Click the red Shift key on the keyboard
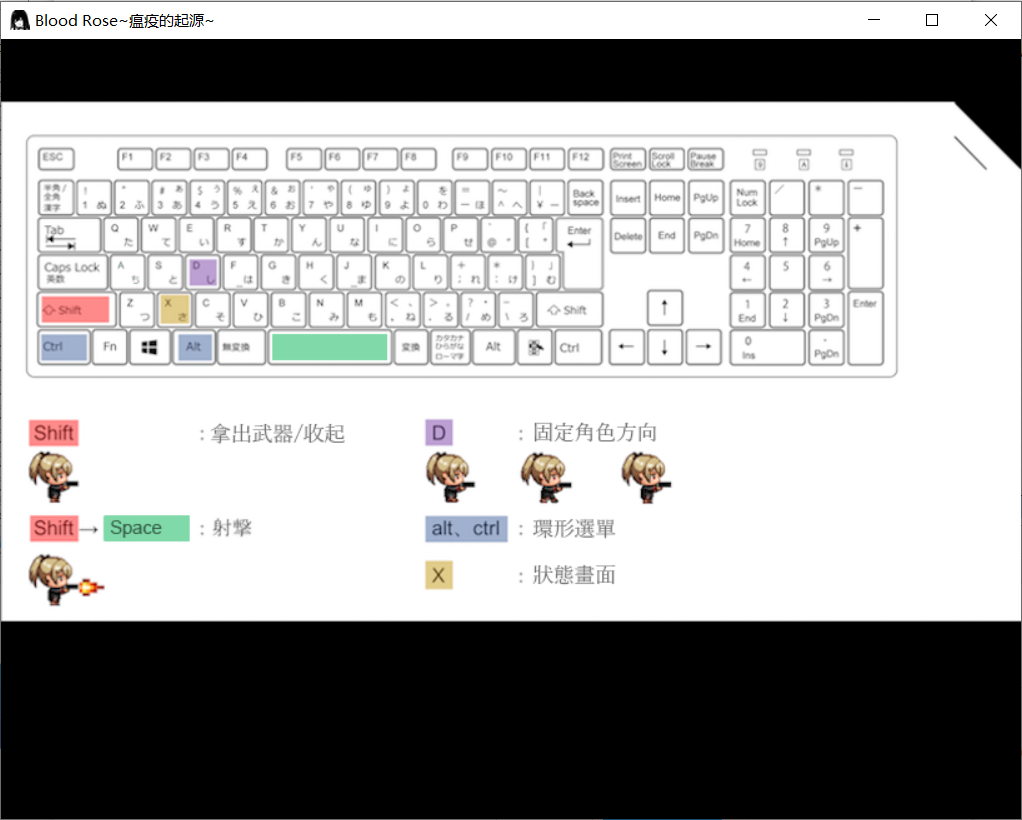The width and height of the screenshot is (1022, 820). coord(76,310)
